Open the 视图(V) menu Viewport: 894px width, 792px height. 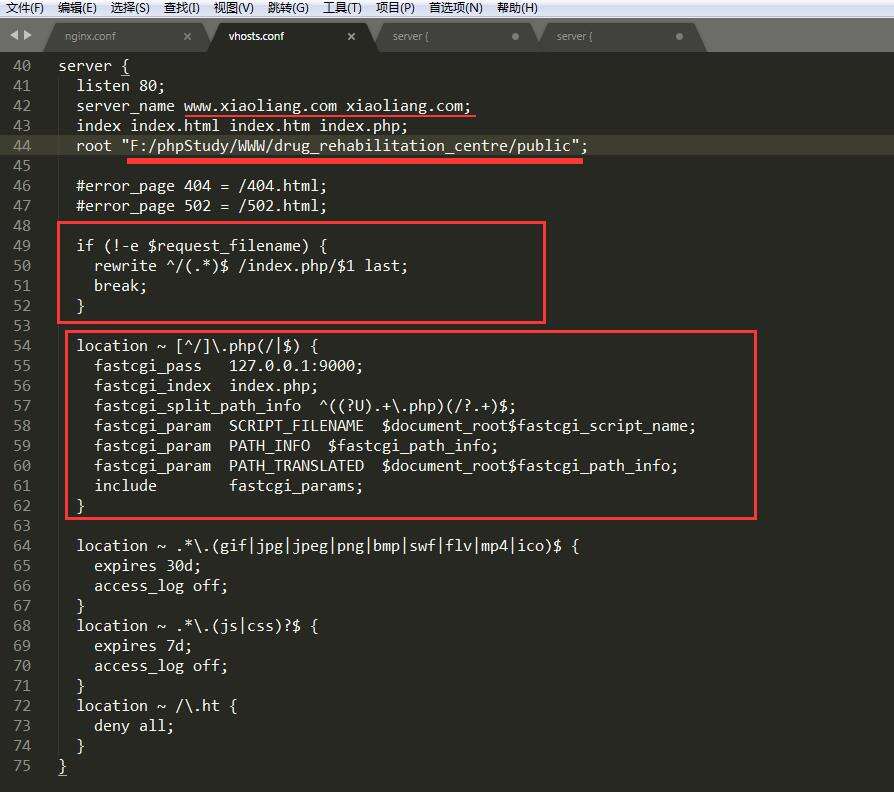(x=233, y=8)
